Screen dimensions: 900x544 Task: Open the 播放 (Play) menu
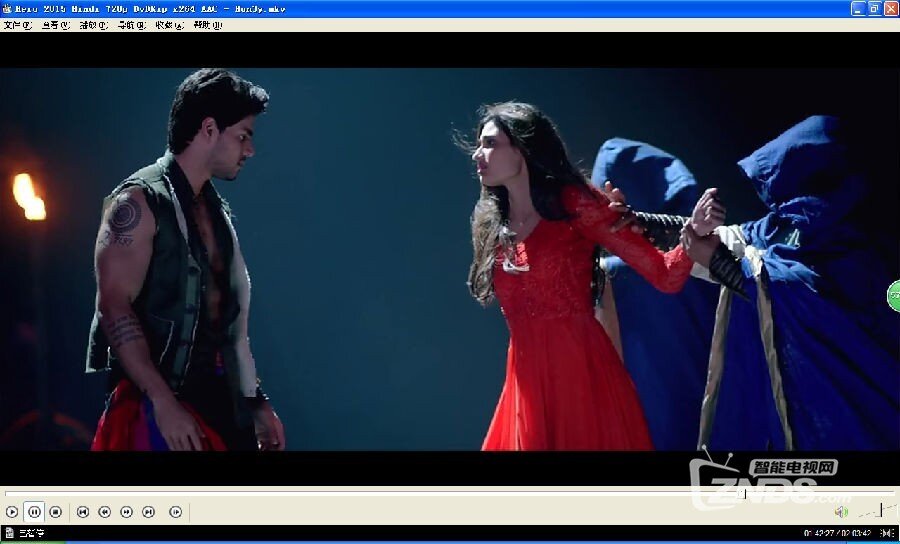pos(94,25)
